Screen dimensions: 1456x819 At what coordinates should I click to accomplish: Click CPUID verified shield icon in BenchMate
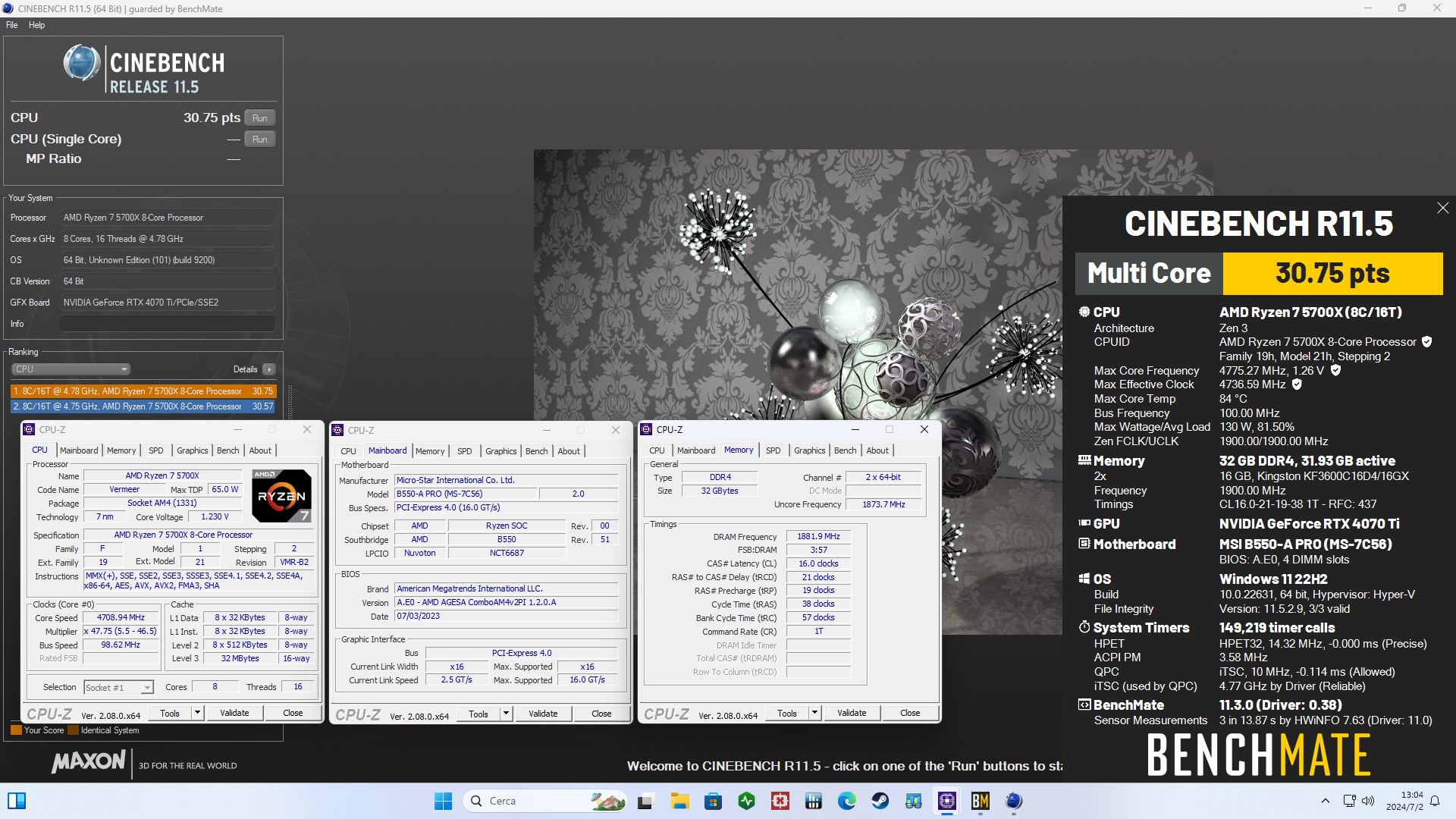click(x=1426, y=342)
